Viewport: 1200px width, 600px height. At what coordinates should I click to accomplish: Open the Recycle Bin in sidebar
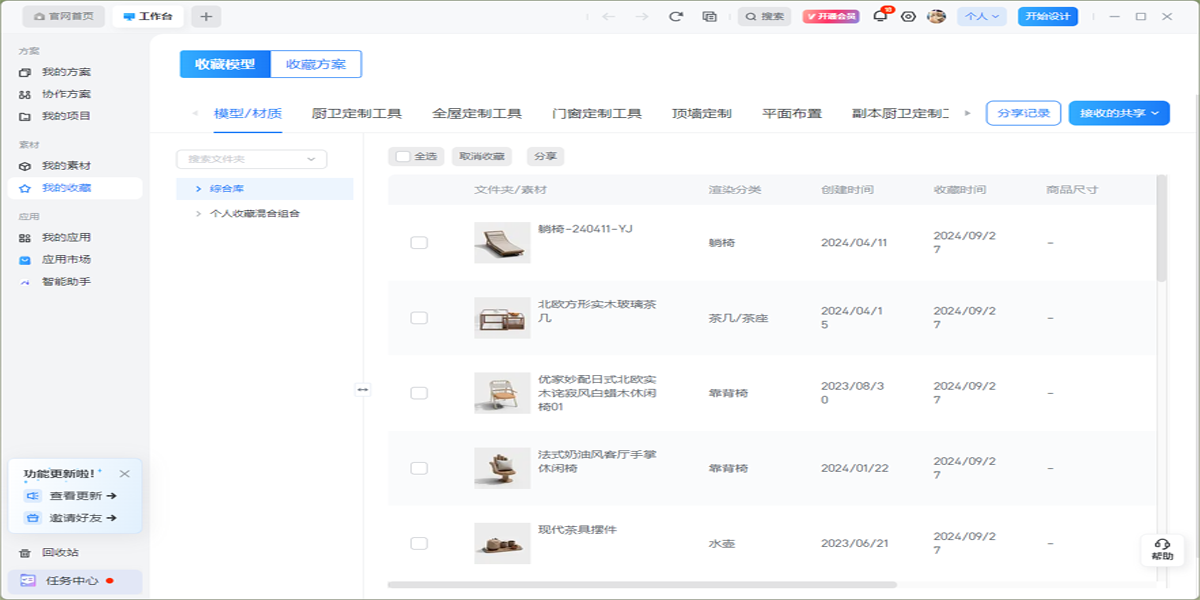pyautogui.click(x=60, y=552)
